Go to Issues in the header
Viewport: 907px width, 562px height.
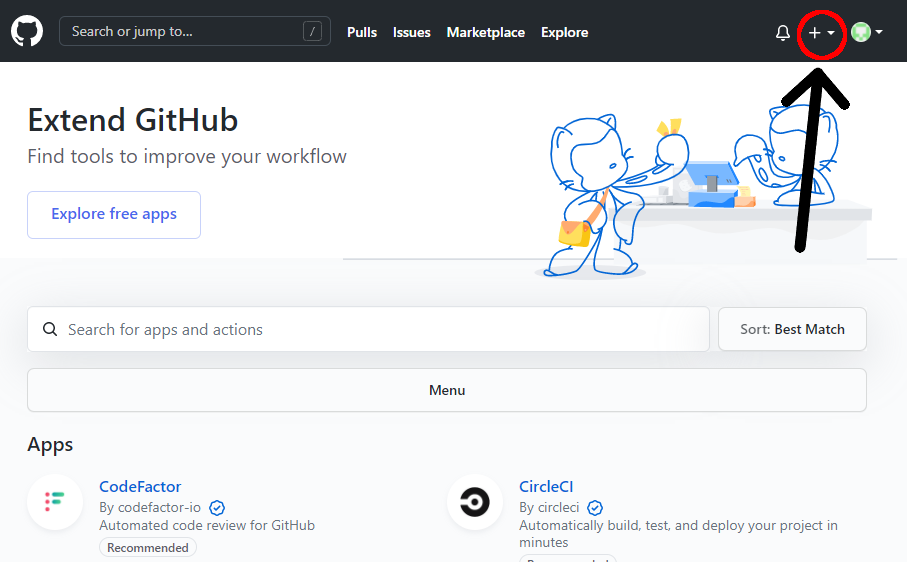[411, 32]
